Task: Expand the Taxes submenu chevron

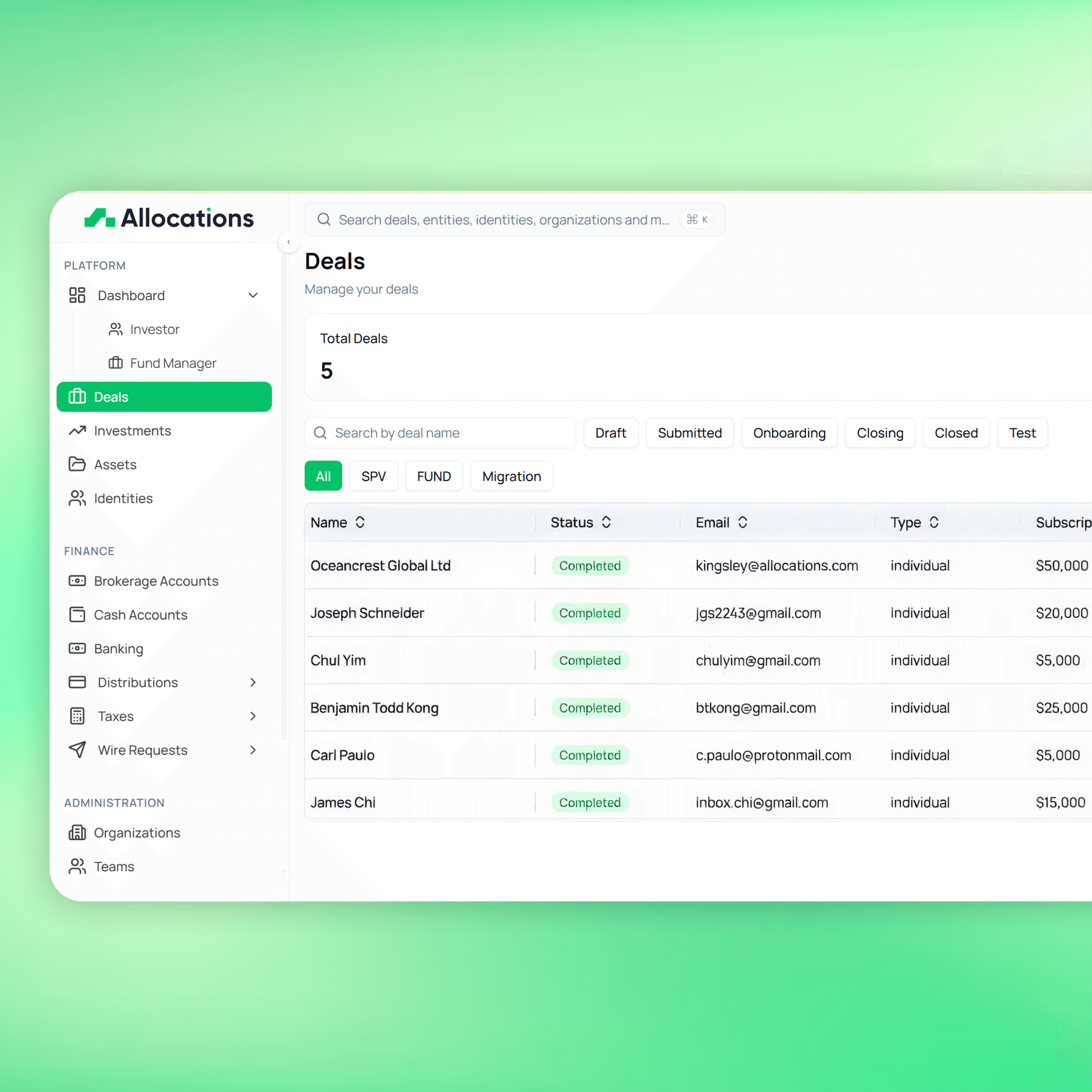Action: (x=253, y=716)
